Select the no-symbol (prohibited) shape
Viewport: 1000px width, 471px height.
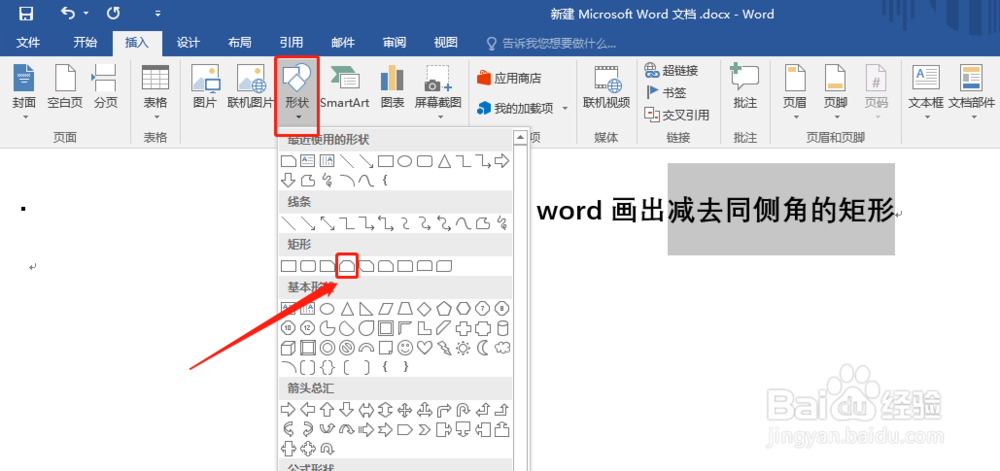347,348
